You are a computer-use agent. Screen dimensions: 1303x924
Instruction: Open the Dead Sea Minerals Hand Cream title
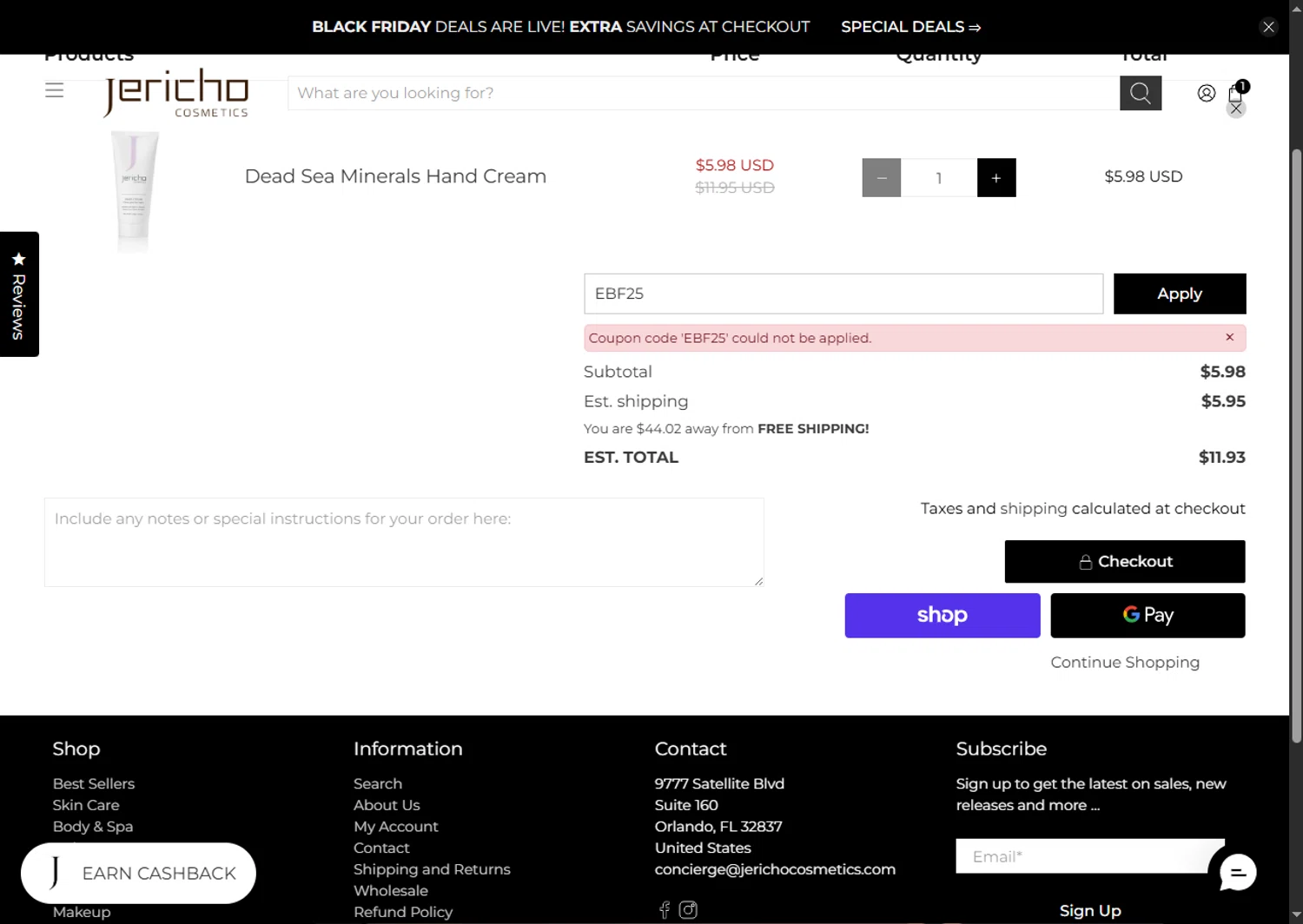tap(395, 176)
